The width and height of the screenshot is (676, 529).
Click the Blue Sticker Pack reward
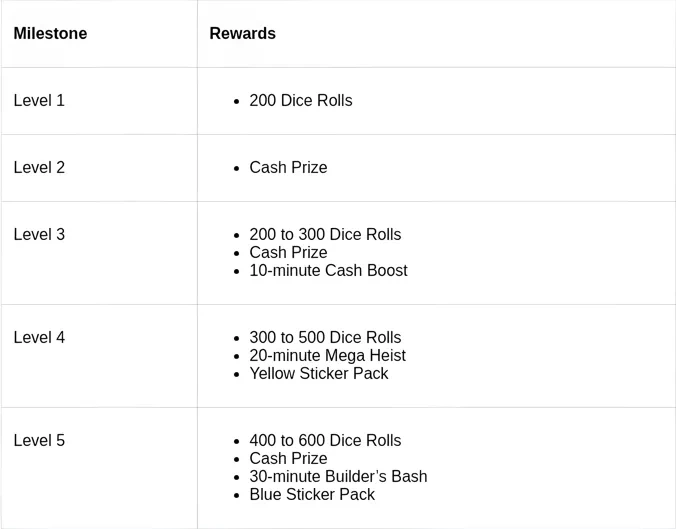[312, 495]
